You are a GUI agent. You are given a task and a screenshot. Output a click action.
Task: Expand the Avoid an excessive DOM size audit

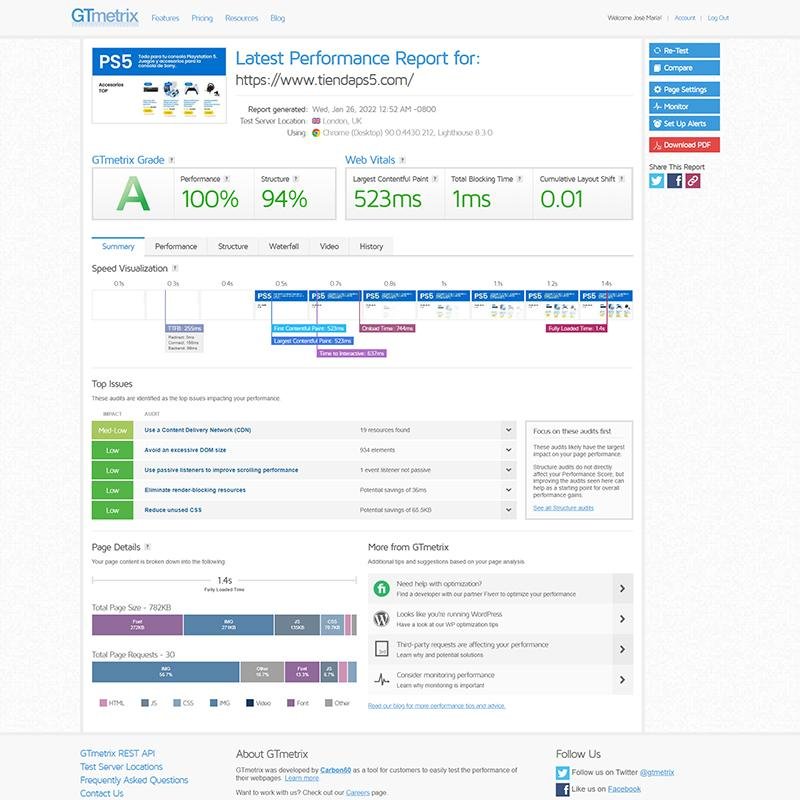coord(508,450)
